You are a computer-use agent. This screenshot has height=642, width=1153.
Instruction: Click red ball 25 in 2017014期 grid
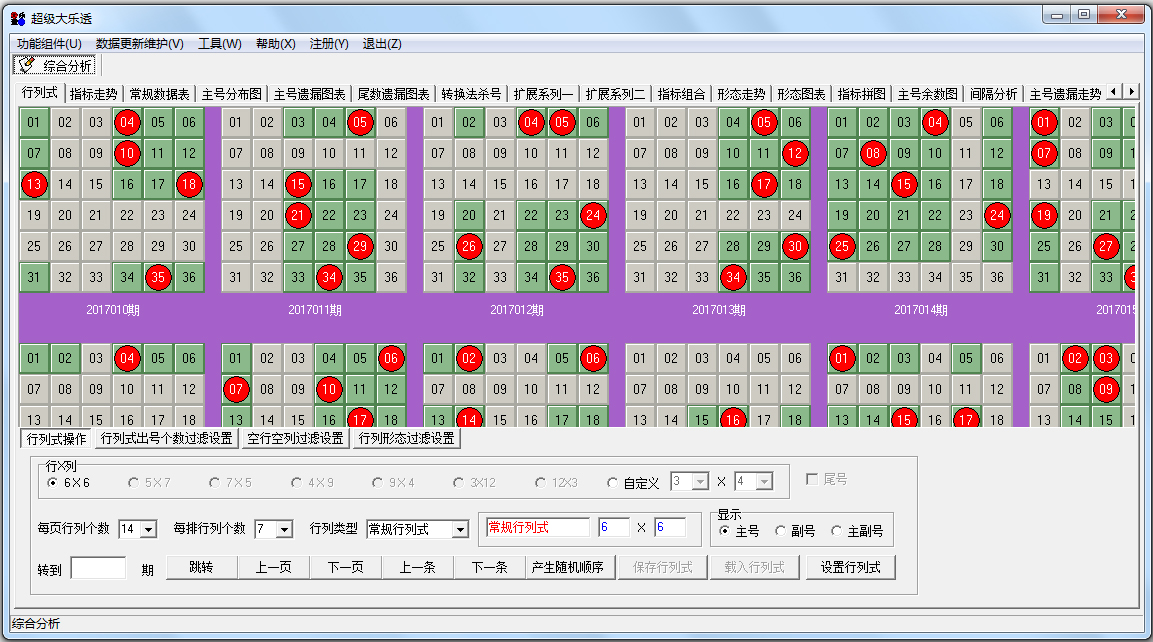842,246
